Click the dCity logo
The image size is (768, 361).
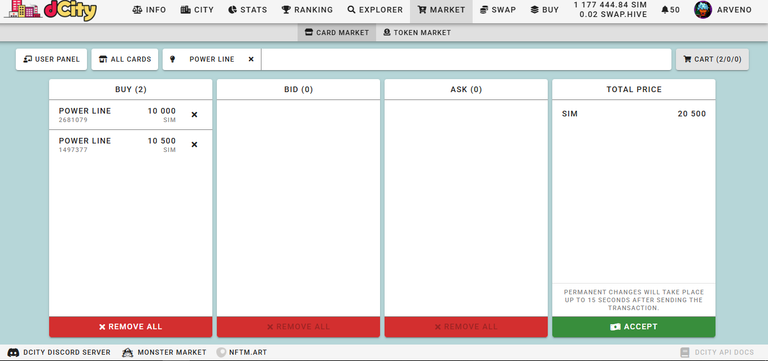[50, 10]
